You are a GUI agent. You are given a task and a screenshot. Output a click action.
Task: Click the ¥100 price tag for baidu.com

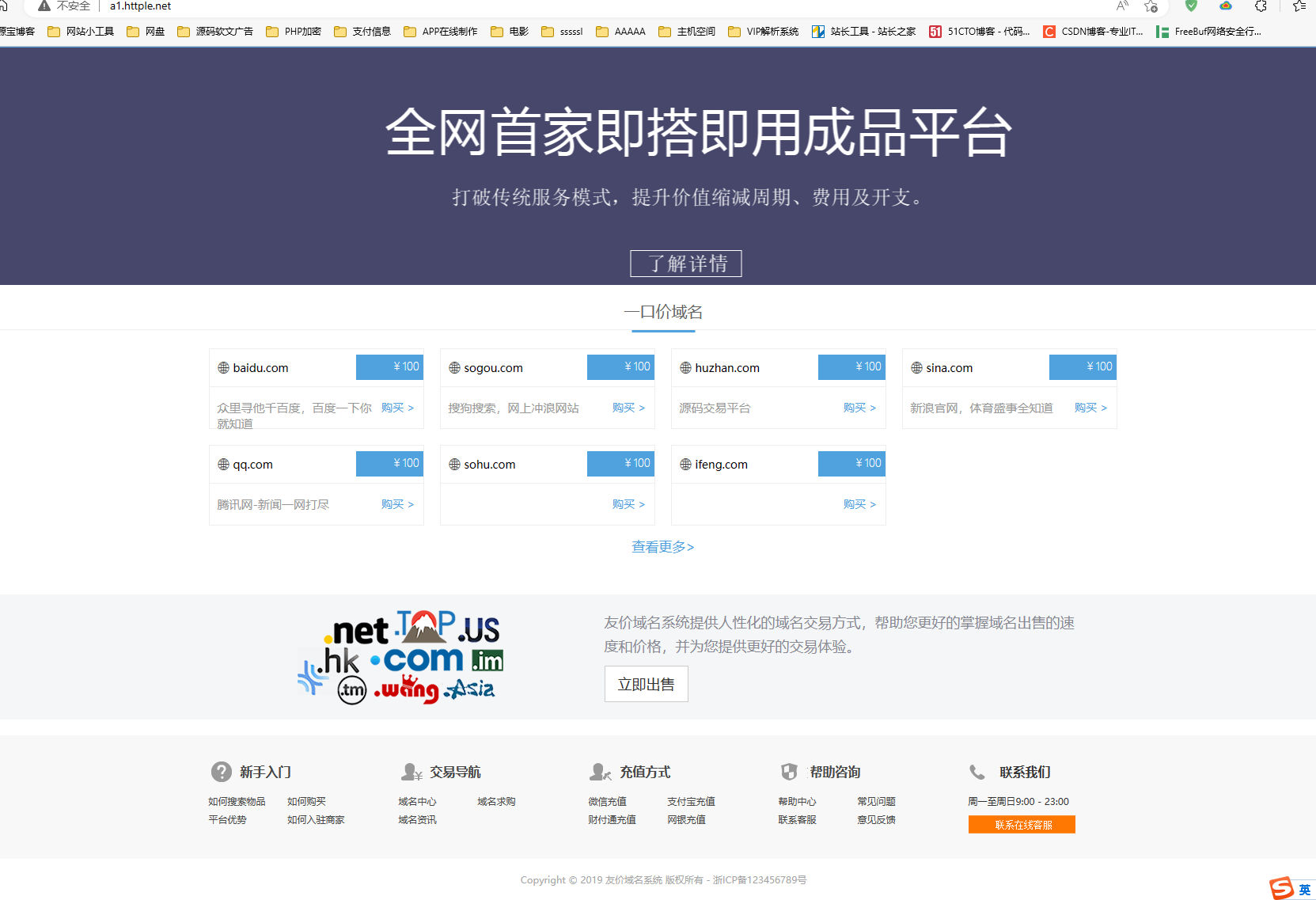coord(389,366)
